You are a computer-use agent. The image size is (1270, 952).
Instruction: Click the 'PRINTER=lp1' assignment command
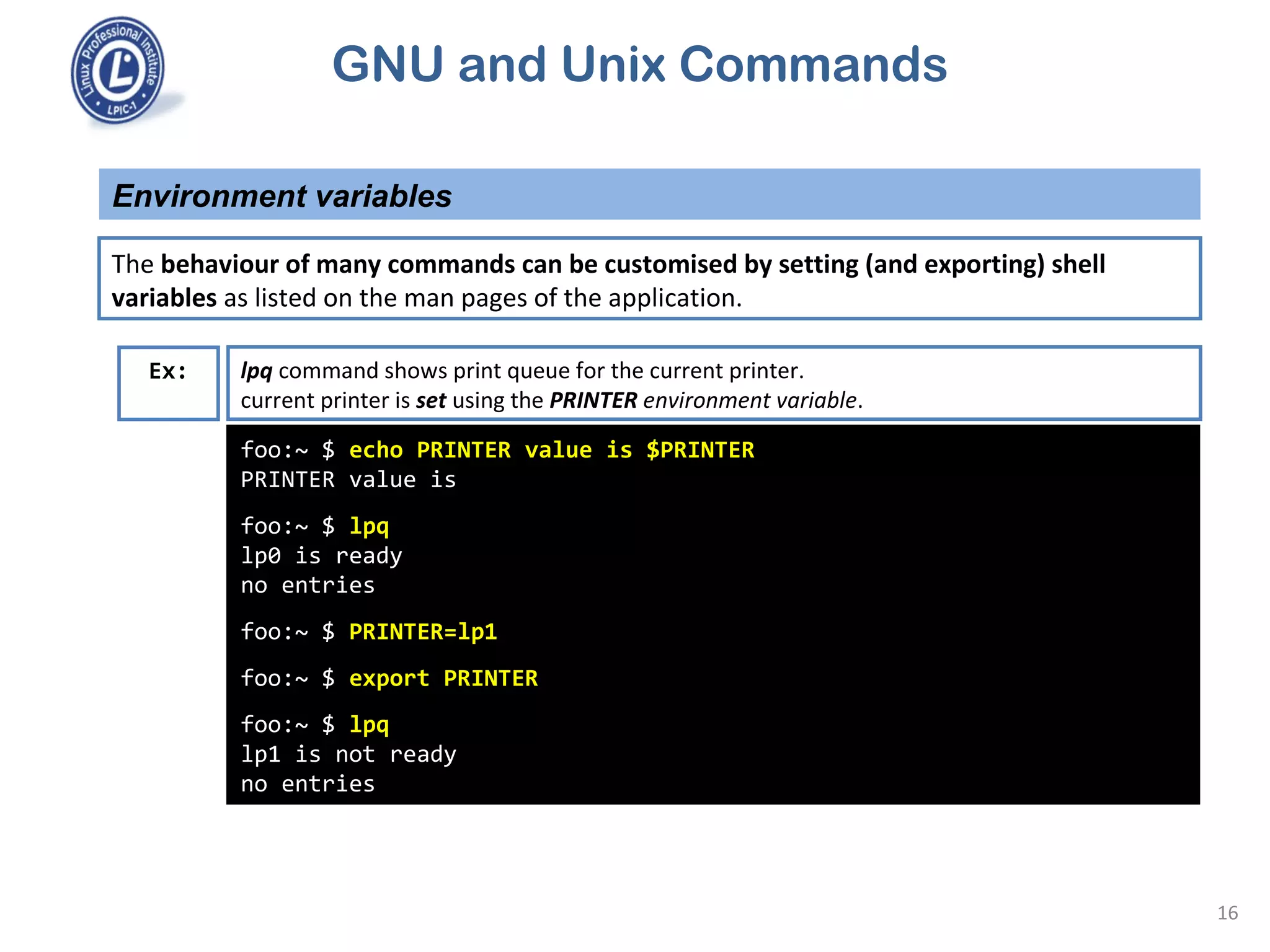pos(423,632)
